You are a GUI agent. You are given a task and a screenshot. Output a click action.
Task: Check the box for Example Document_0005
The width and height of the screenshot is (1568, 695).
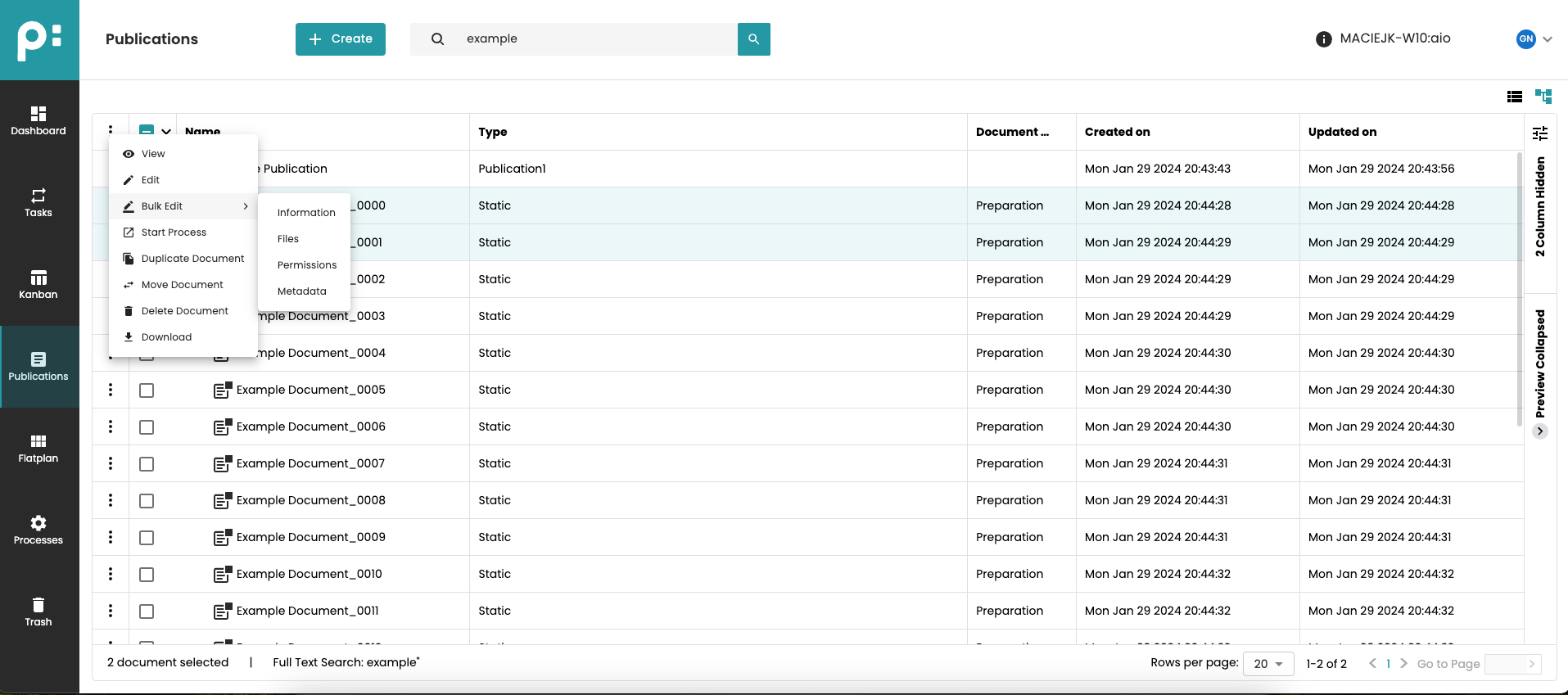tap(147, 390)
